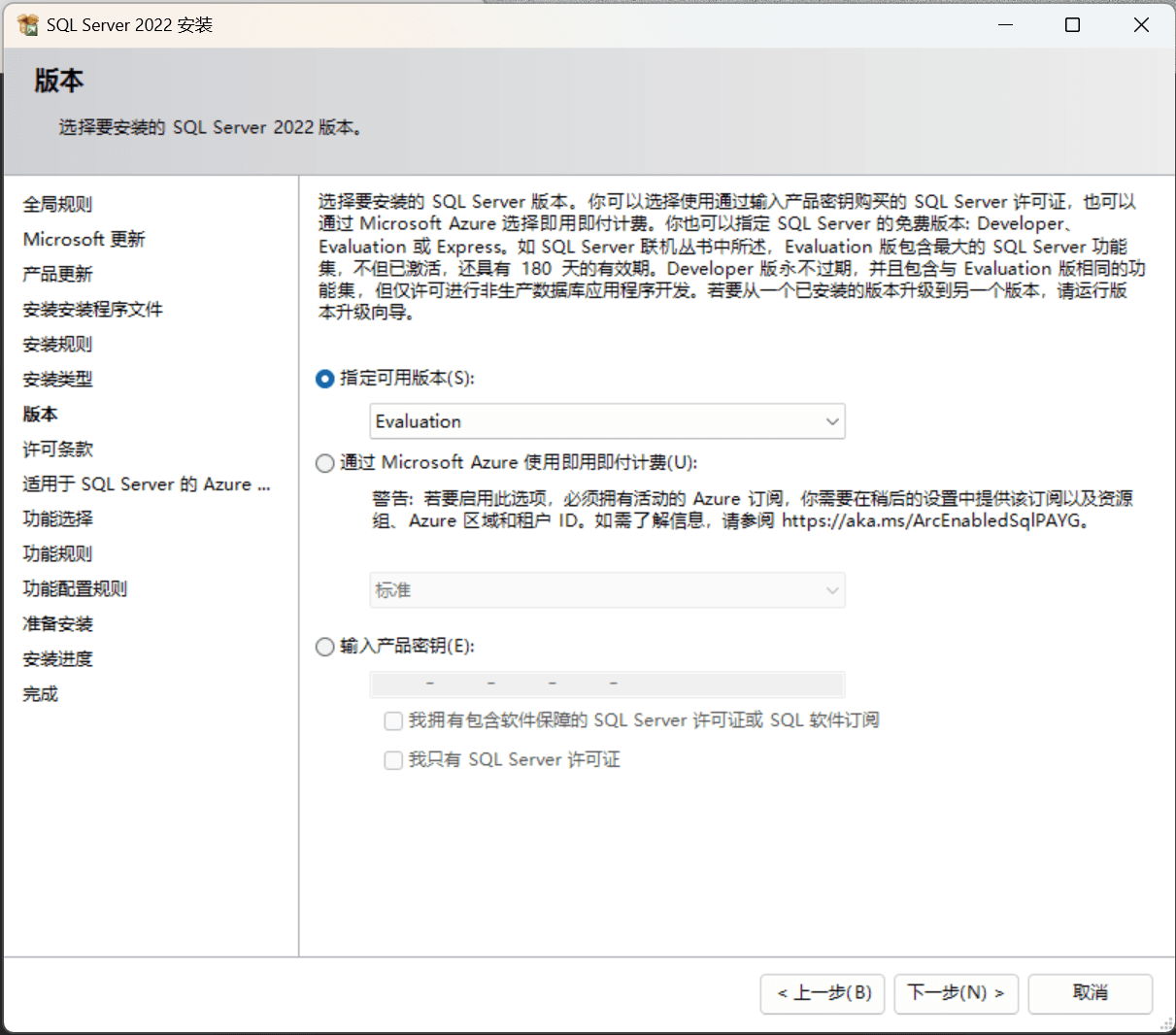This screenshot has width=1176, height=1035.
Task: Select the bold 版本 step in sidebar
Action: (40, 415)
